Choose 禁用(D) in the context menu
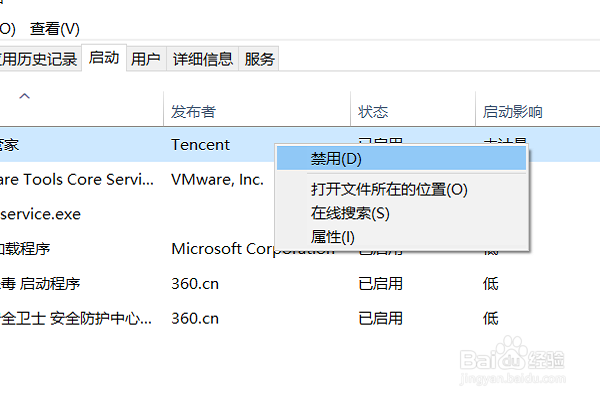This screenshot has width=600, height=400. tap(336, 159)
